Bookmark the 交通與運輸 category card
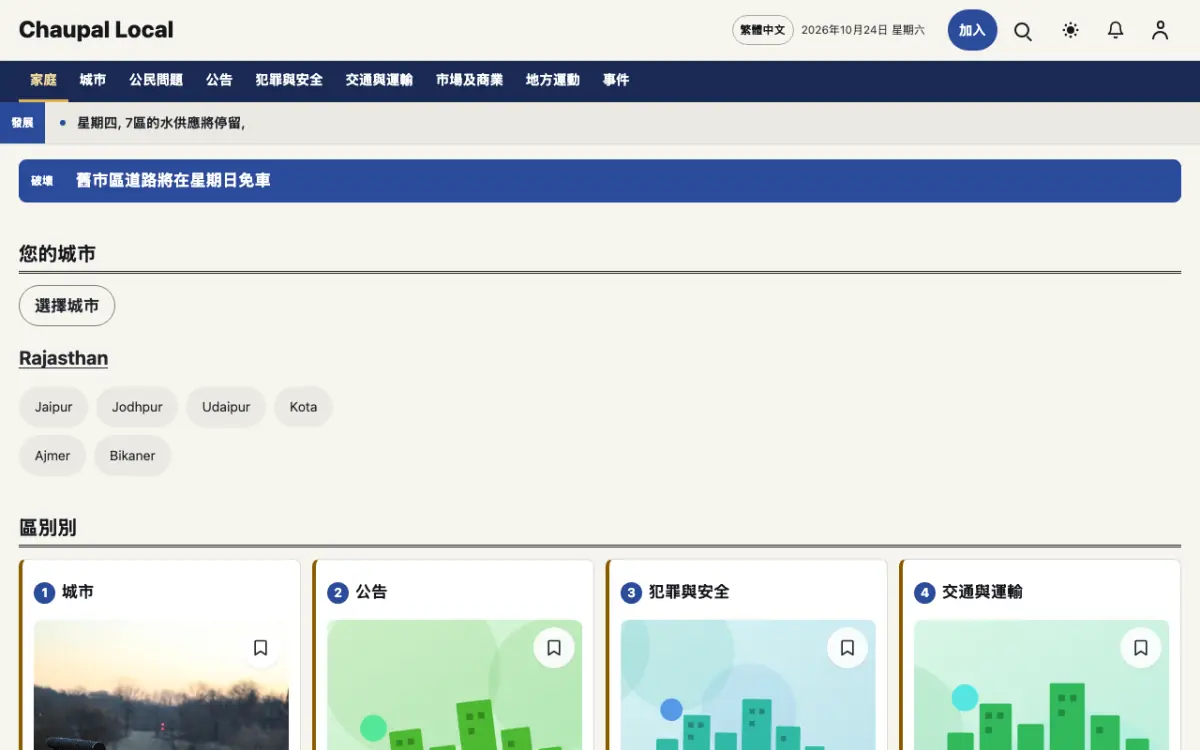Image resolution: width=1200 pixels, height=750 pixels. point(1141,648)
